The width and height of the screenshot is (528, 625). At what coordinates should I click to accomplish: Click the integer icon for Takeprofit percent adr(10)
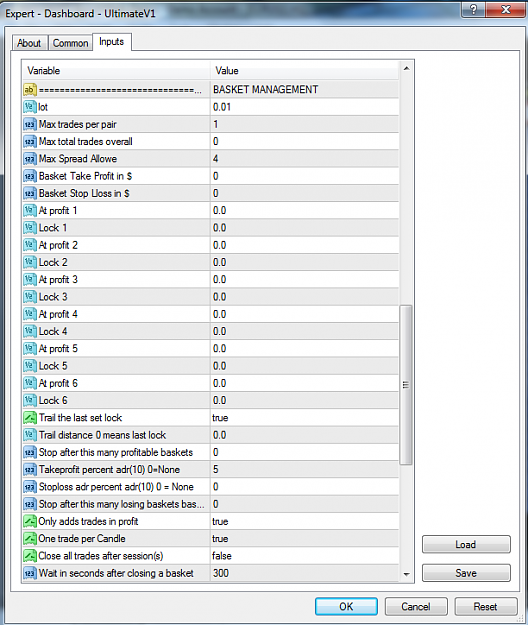(x=30, y=470)
